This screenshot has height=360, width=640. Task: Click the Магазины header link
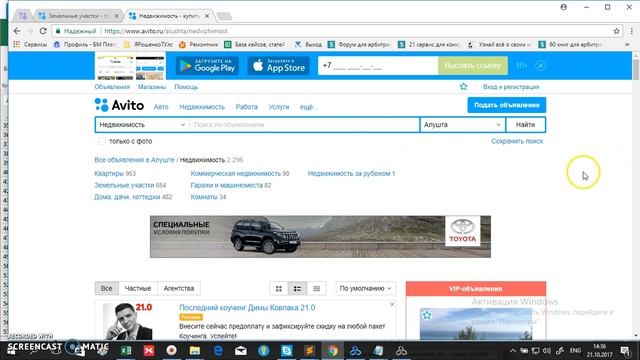coord(152,87)
